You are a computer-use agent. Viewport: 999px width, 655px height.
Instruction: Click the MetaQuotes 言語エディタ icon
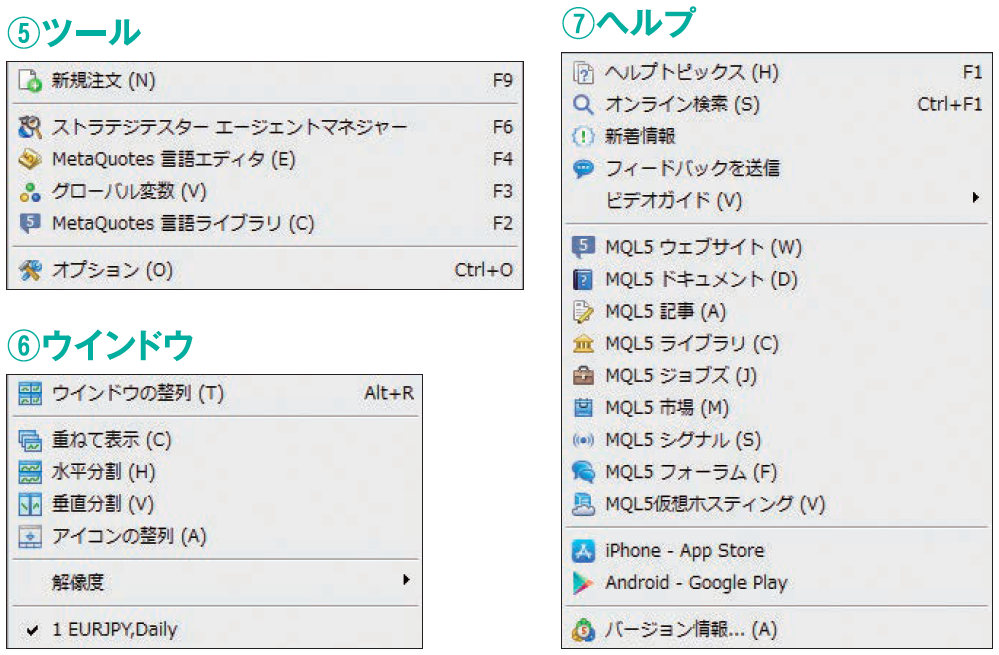[x=30, y=159]
